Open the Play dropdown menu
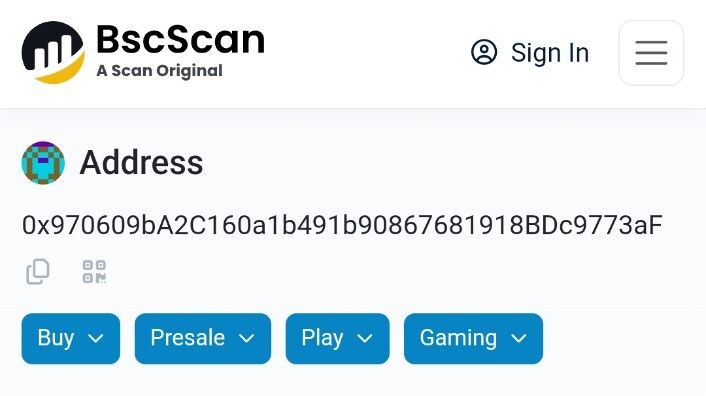Screen dimensions: 706x396 click(337, 338)
